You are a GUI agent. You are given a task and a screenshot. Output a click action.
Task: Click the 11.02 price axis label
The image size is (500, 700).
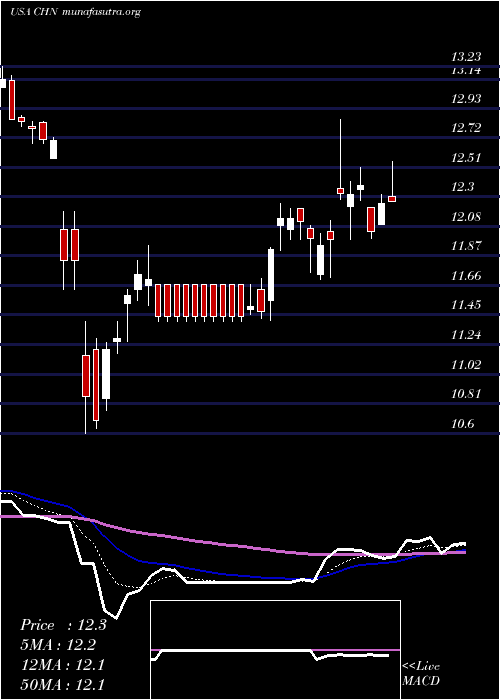[x=466, y=365]
